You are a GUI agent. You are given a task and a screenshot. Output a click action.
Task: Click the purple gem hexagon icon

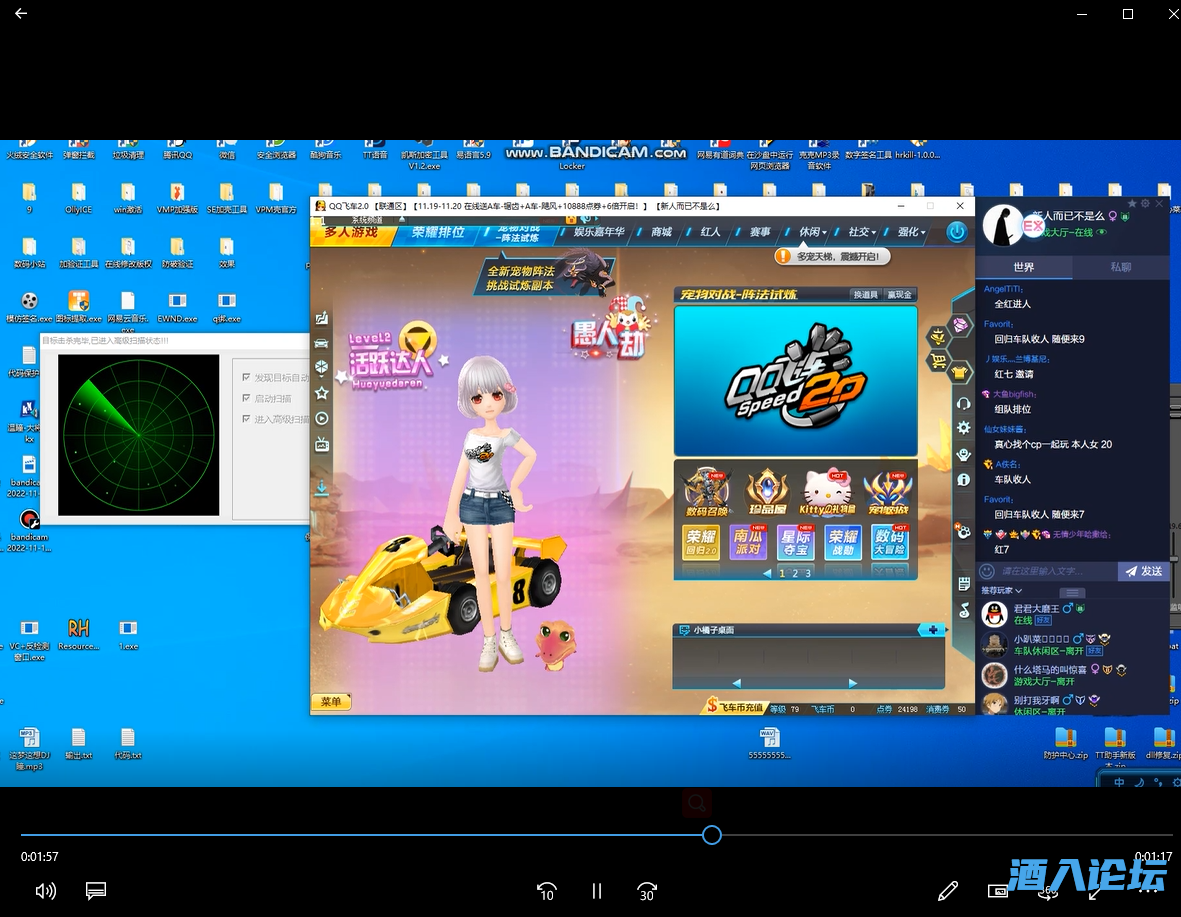960,325
